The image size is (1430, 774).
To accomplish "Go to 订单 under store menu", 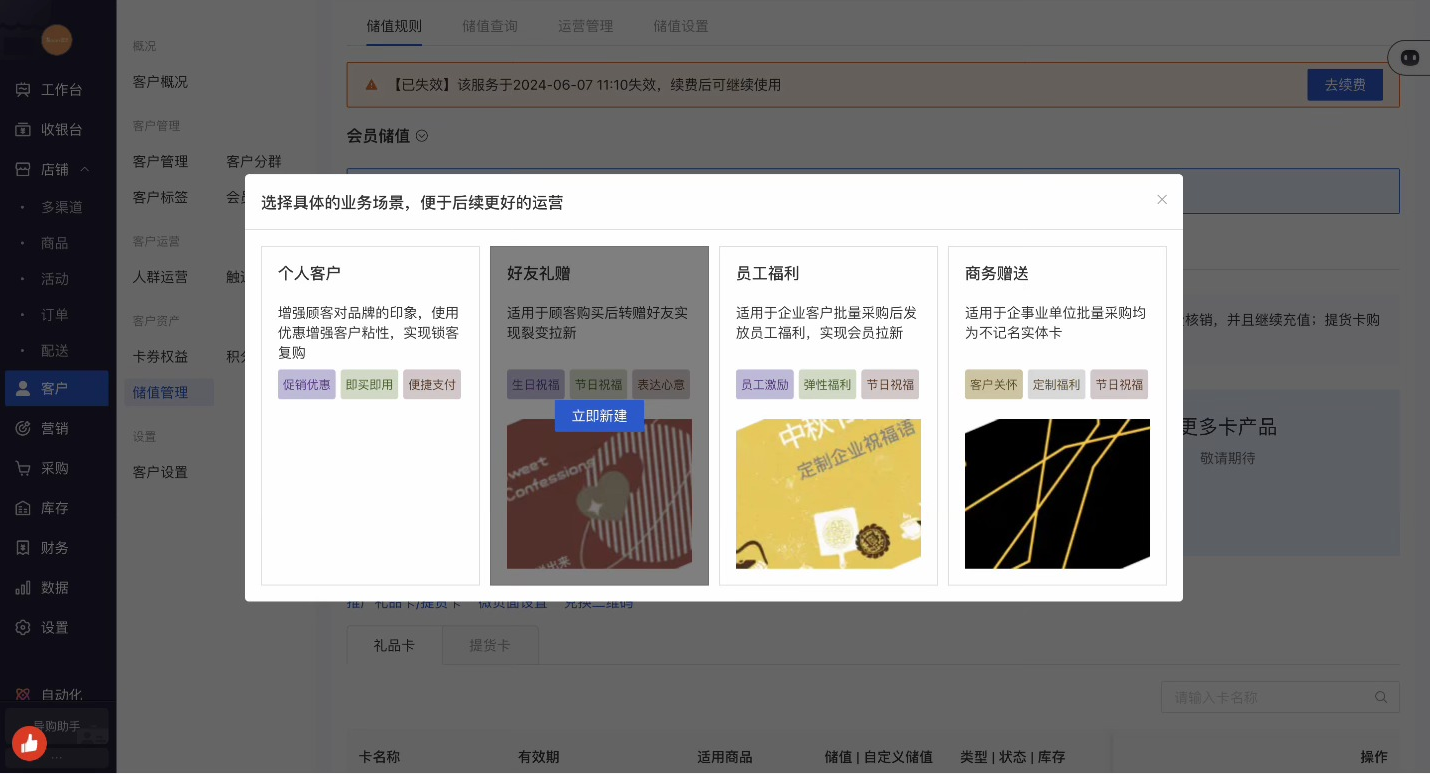I will click(x=55, y=315).
